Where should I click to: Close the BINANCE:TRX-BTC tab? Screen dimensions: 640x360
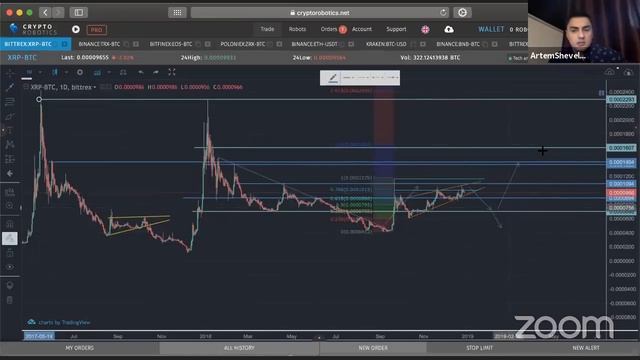(136, 44)
